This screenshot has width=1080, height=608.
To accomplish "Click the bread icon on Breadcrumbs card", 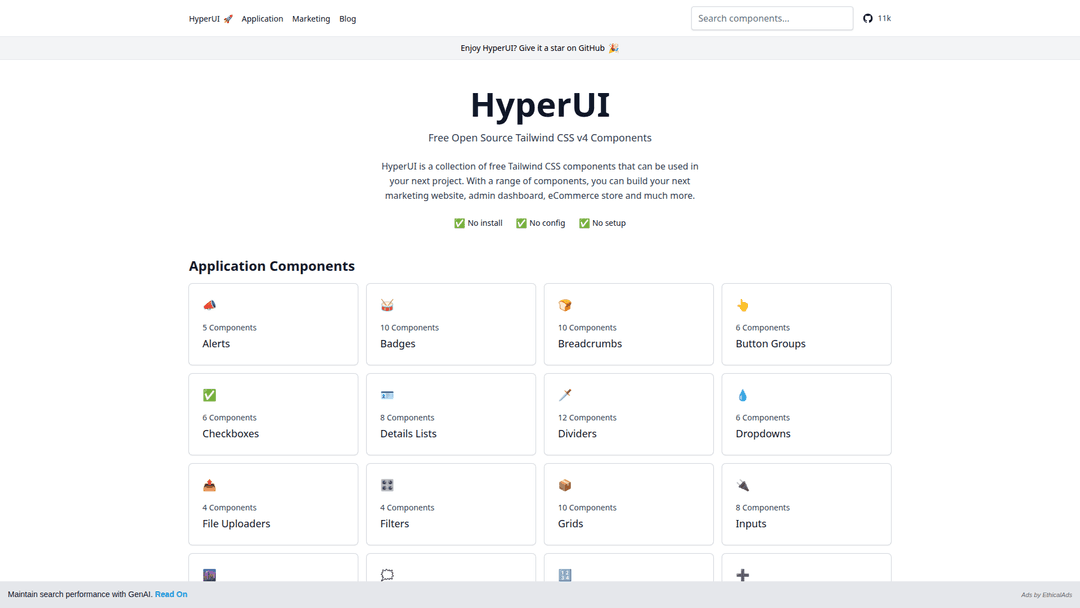I will (x=565, y=305).
